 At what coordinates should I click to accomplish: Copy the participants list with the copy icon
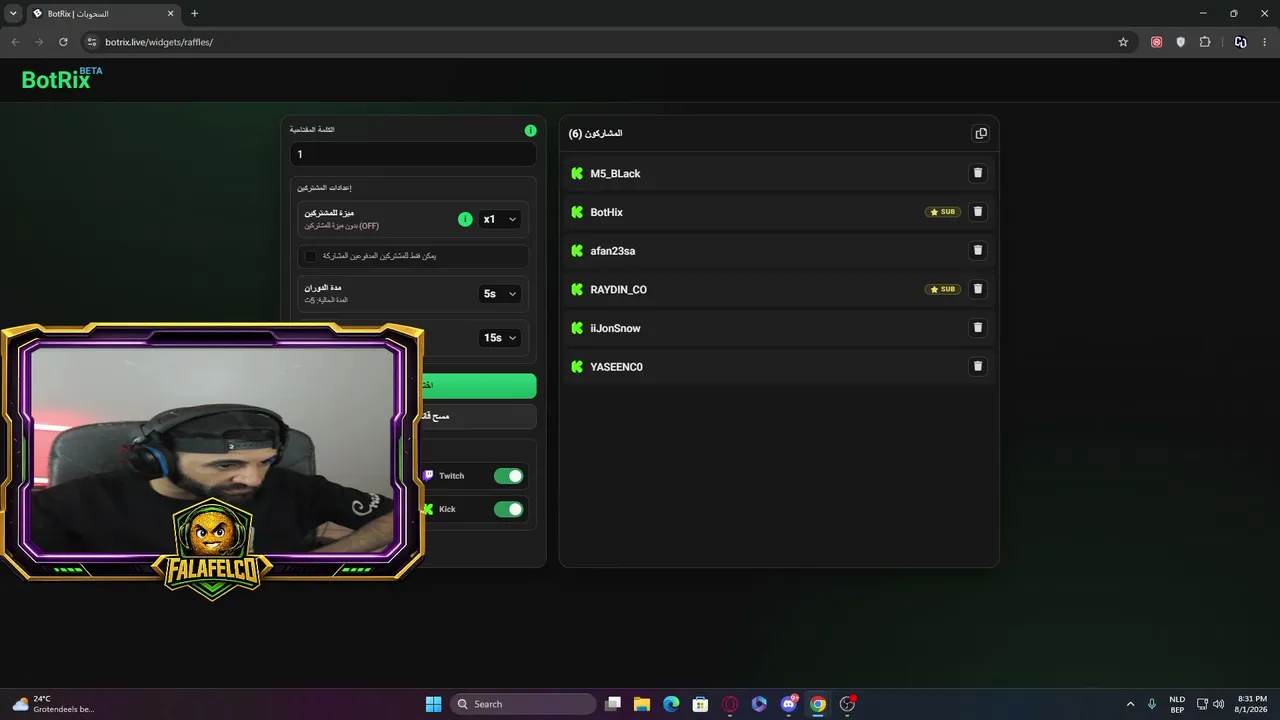click(981, 134)
